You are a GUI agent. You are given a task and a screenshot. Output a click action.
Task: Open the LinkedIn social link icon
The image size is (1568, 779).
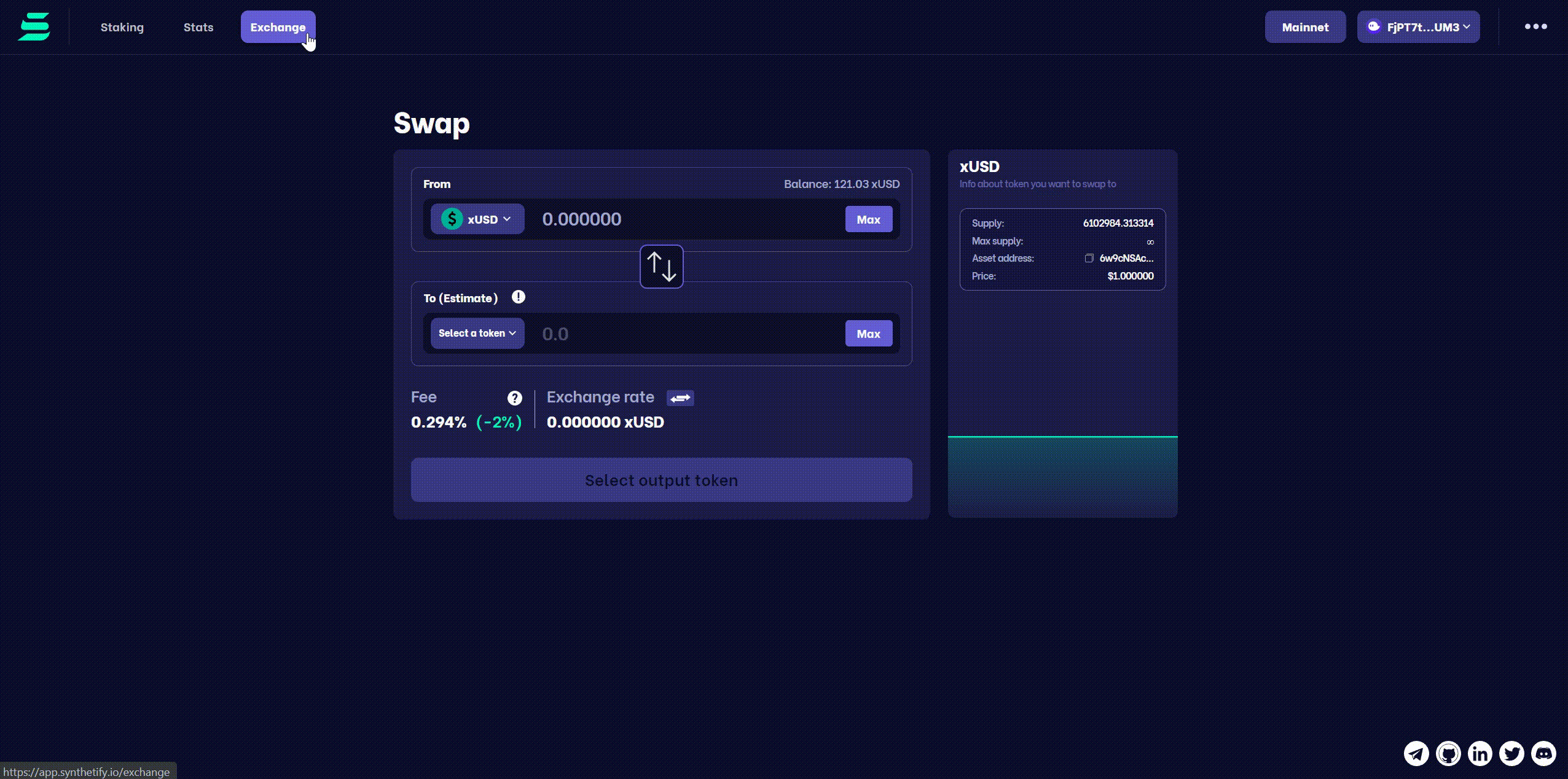point(1480,753)
